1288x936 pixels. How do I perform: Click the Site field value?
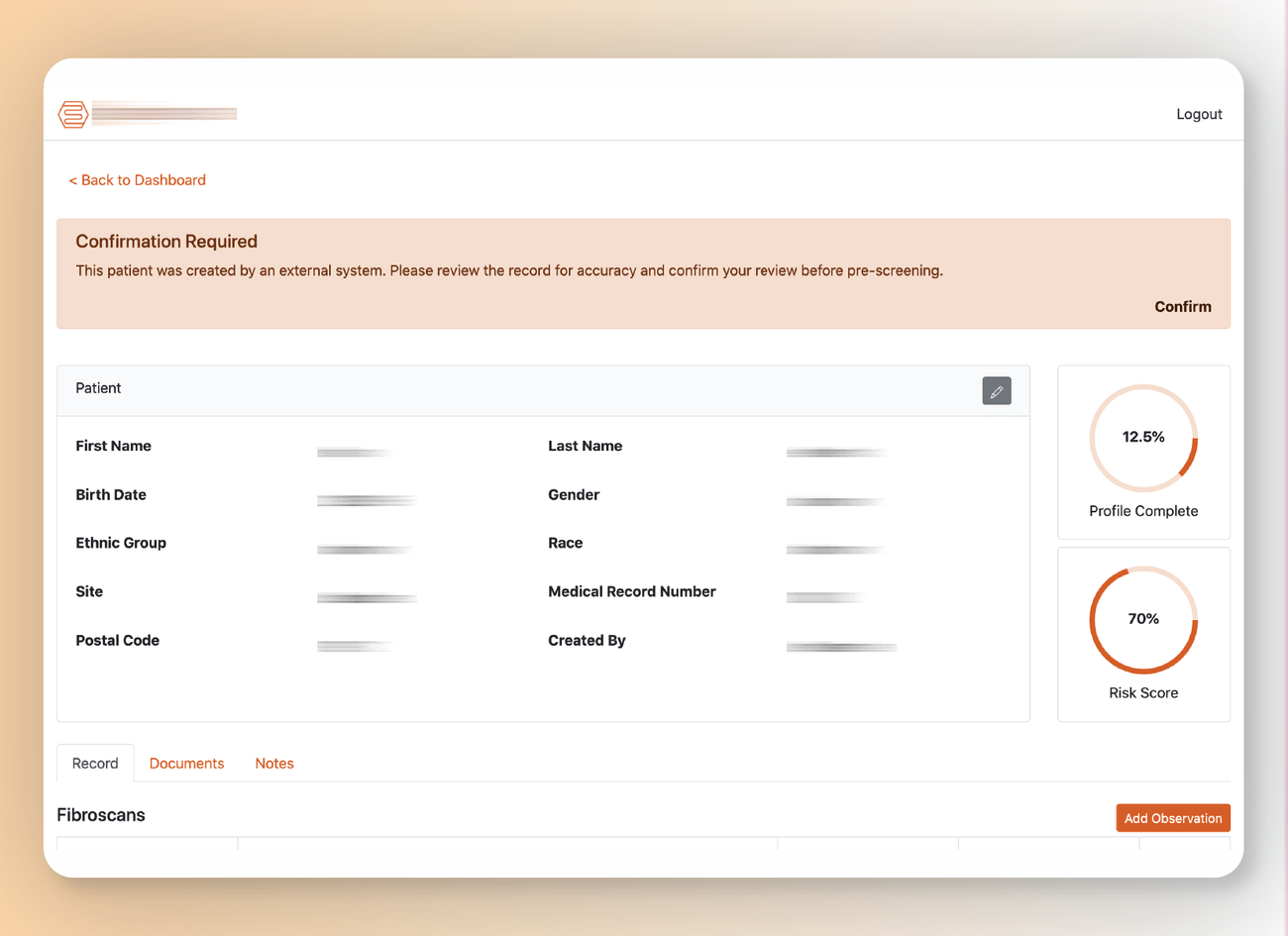pos(367,597)
